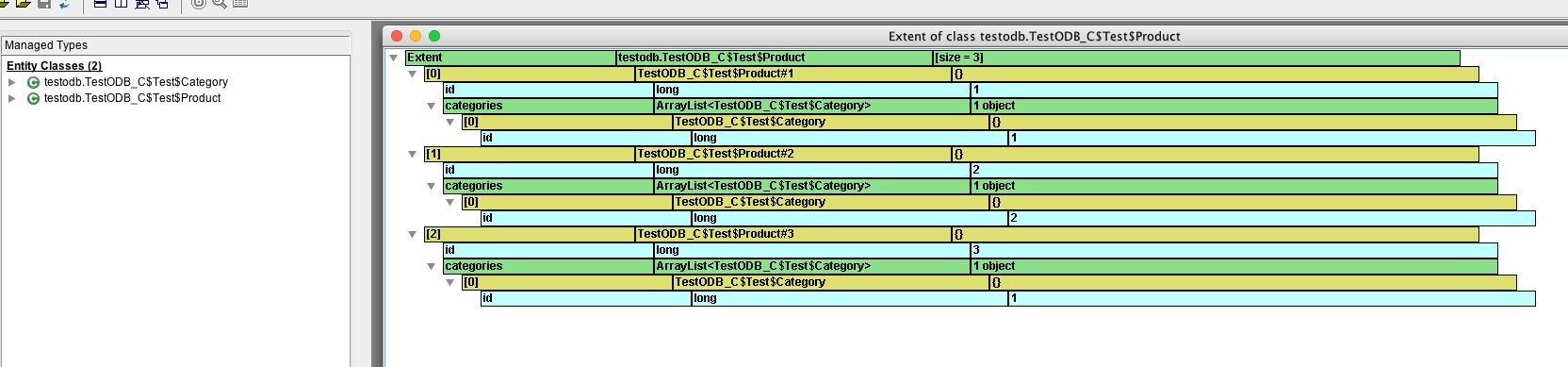This screenshot has height=367, width=1568.
Task: Expand the testodb.TestODB_C$Test$Category tree node
Action: click(12, 82)
